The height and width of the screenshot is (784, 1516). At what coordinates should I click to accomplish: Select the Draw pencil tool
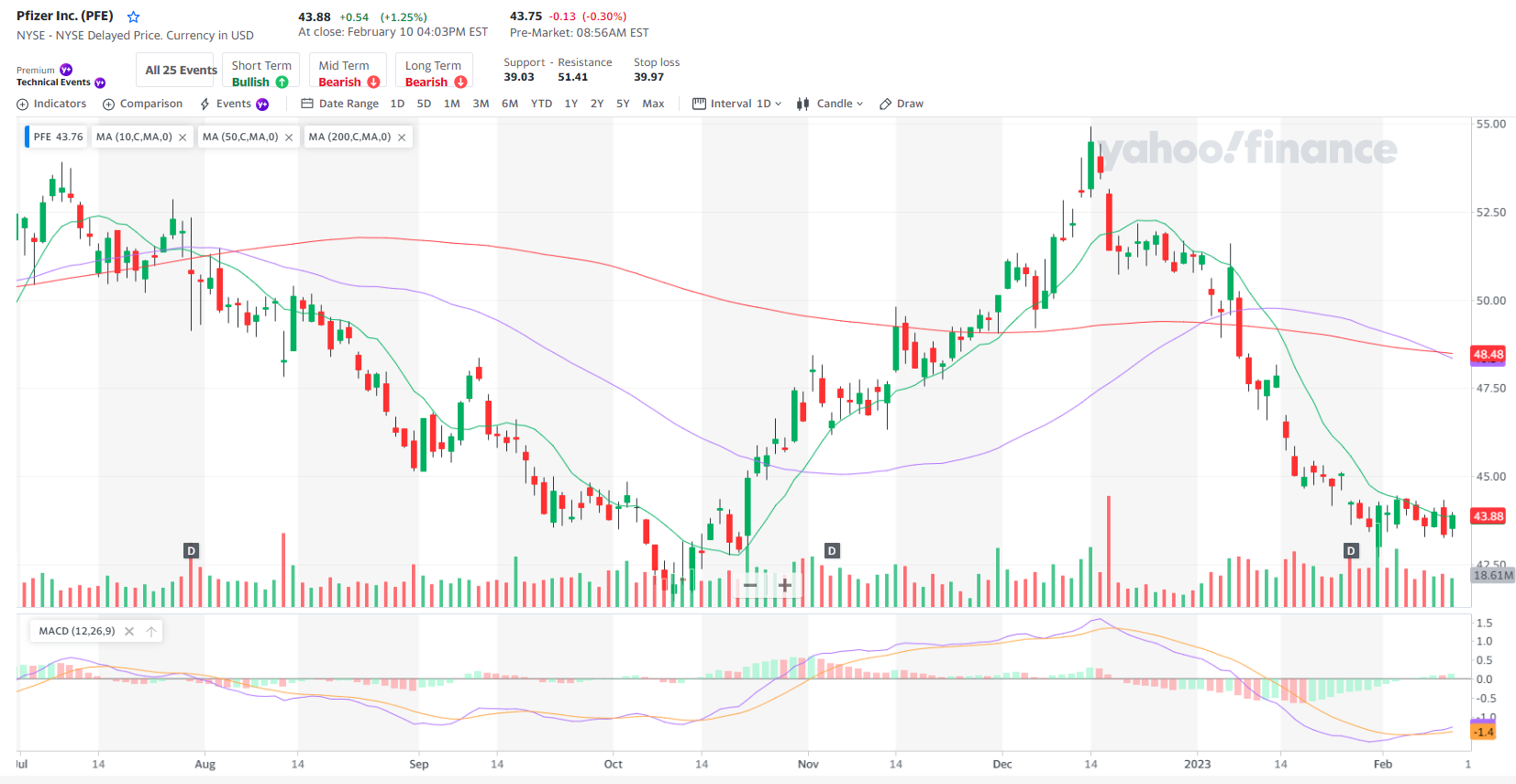click(901, 104)
